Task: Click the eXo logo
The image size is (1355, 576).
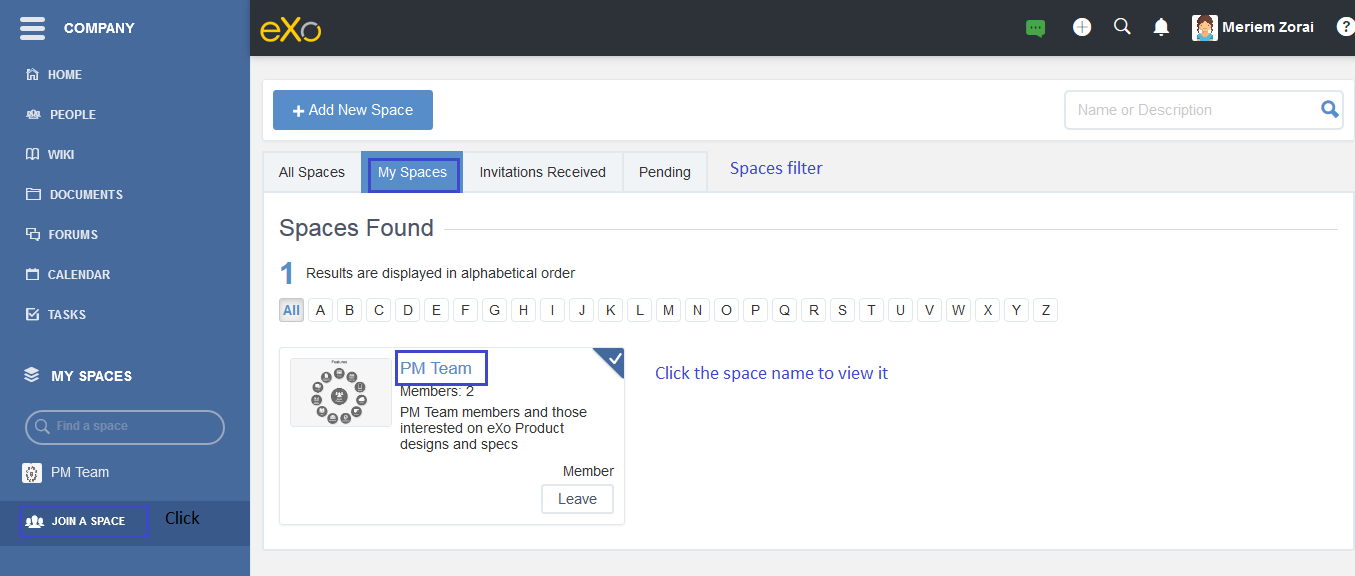Action: [x=290, y=29]
